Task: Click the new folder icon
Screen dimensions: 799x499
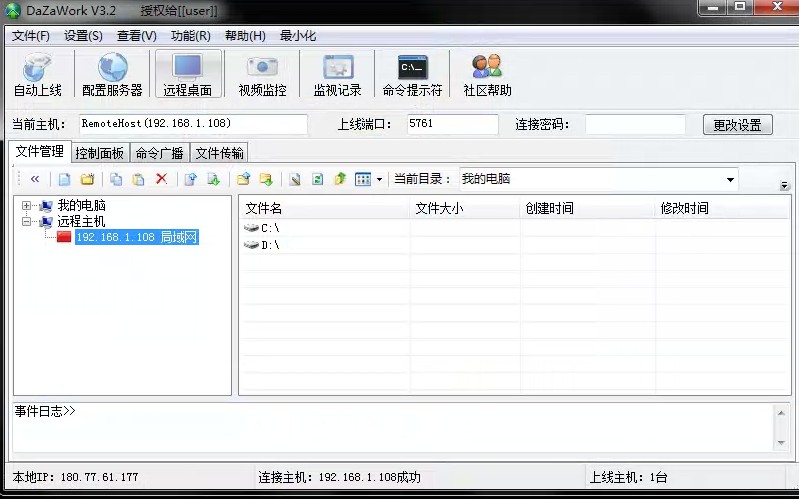Action: 88,179
